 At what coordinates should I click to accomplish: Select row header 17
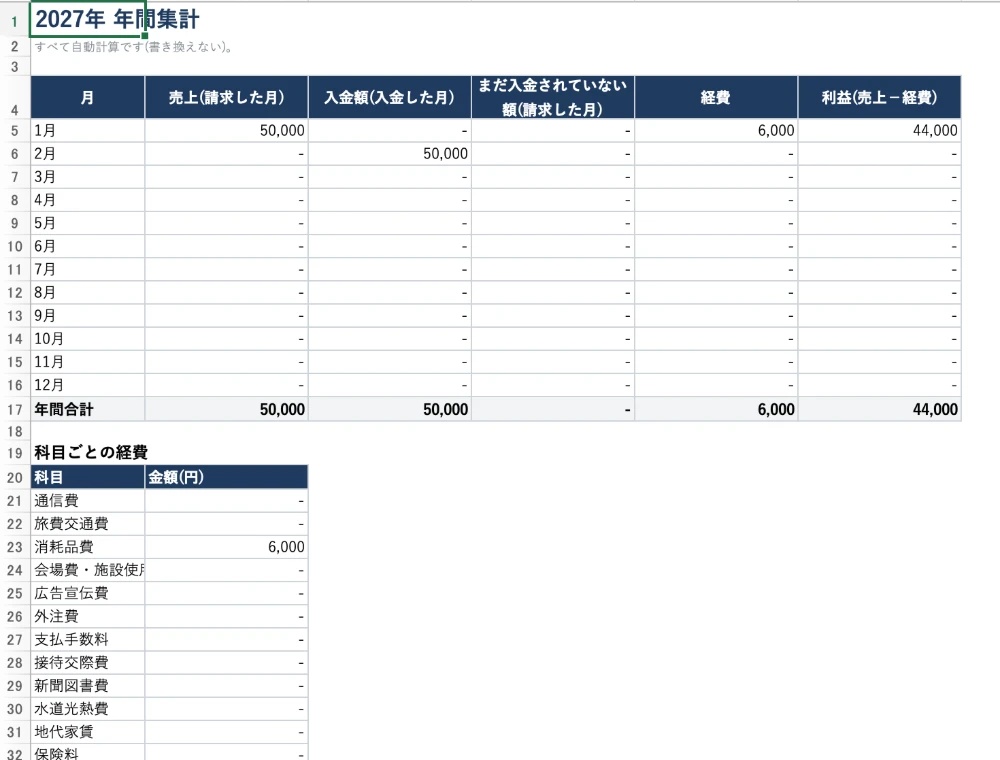coord(15,409)
